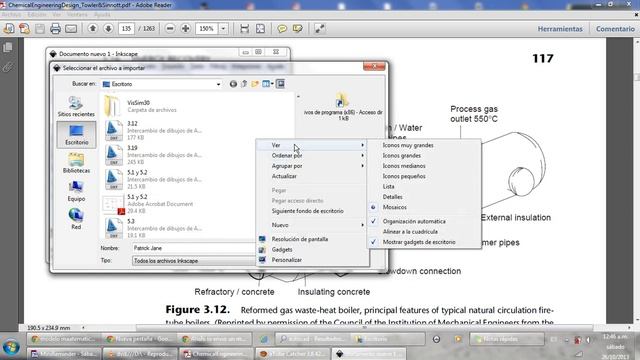The height and width of the screenshot is (360, 640).
Task: Toggle the preview pane icon in dialog
Action: click(280, 84)
